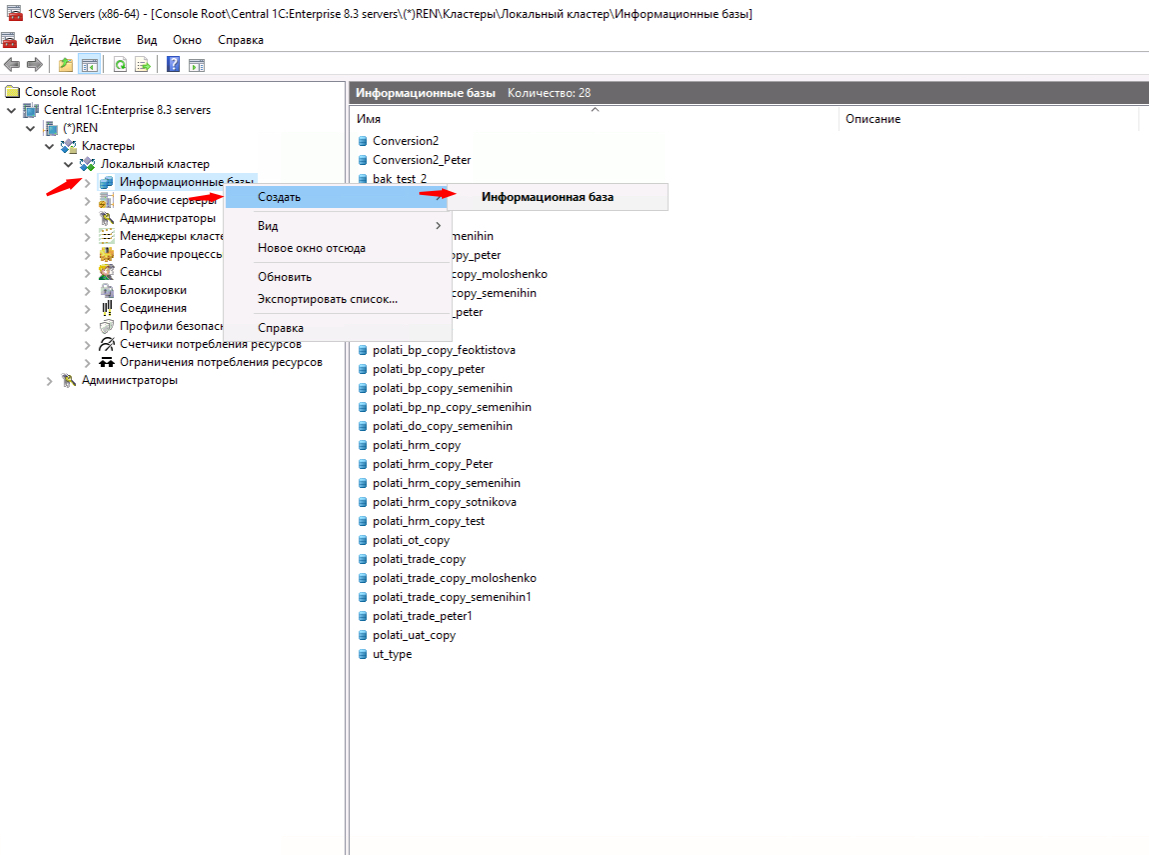Click the Описание column header
Viewport: 1149px width, 855px height.
(x=989, y=119)
